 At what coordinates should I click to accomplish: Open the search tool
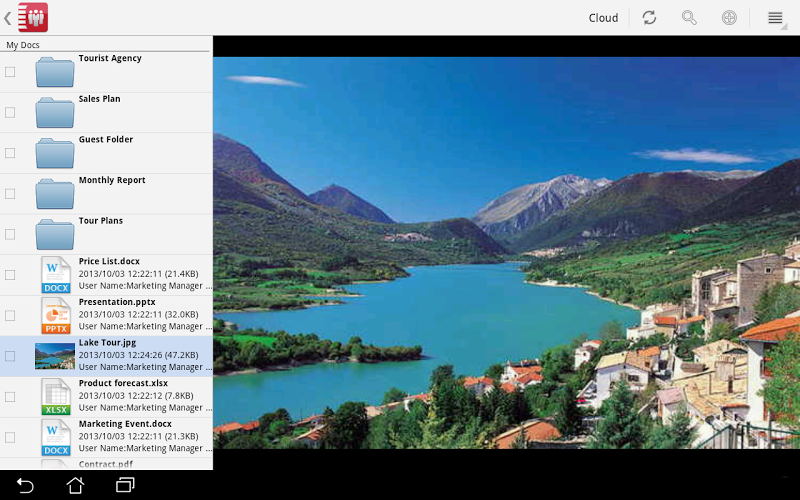[x=689, y=18]
